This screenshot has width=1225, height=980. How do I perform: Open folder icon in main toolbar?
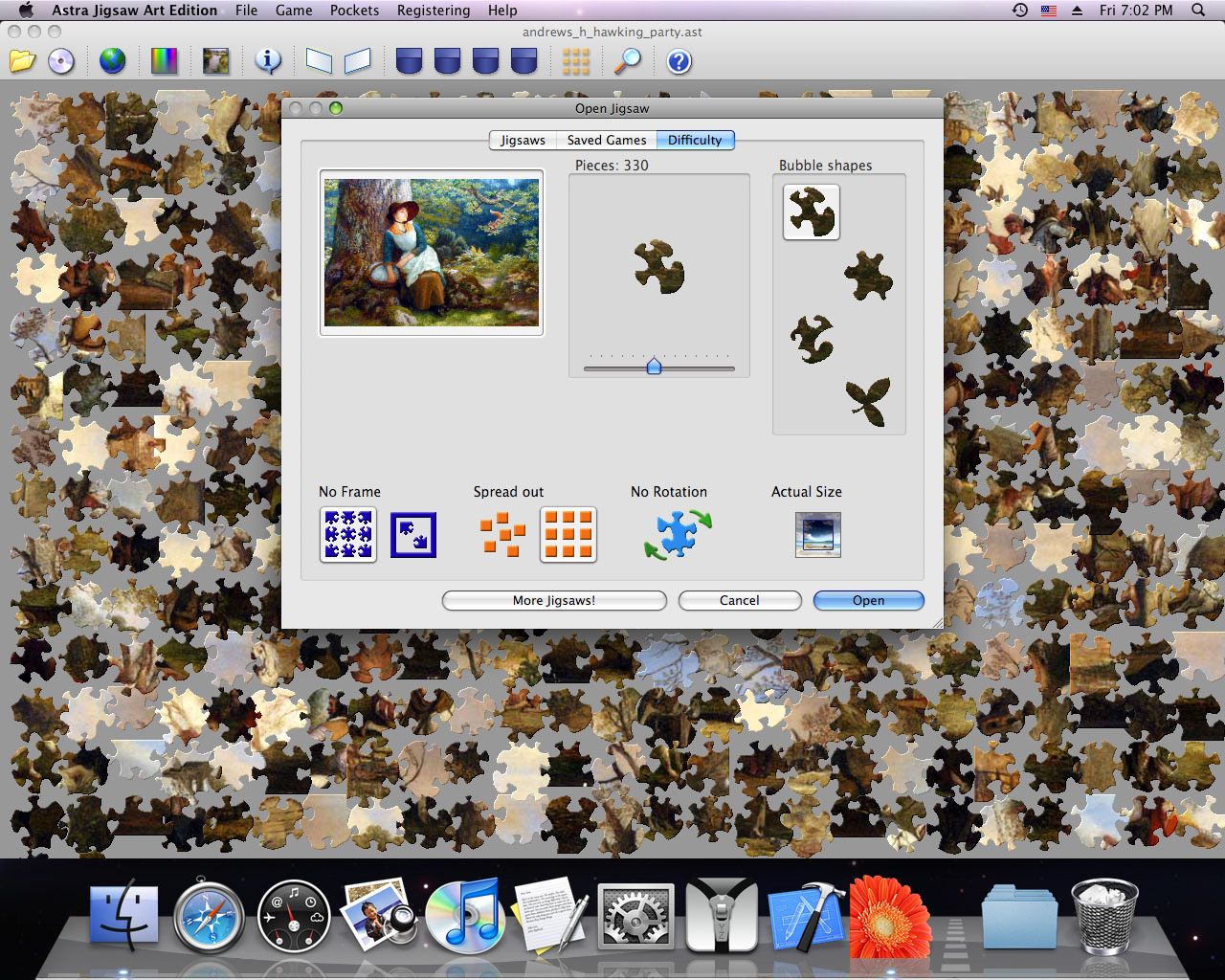tap(23, 62)
